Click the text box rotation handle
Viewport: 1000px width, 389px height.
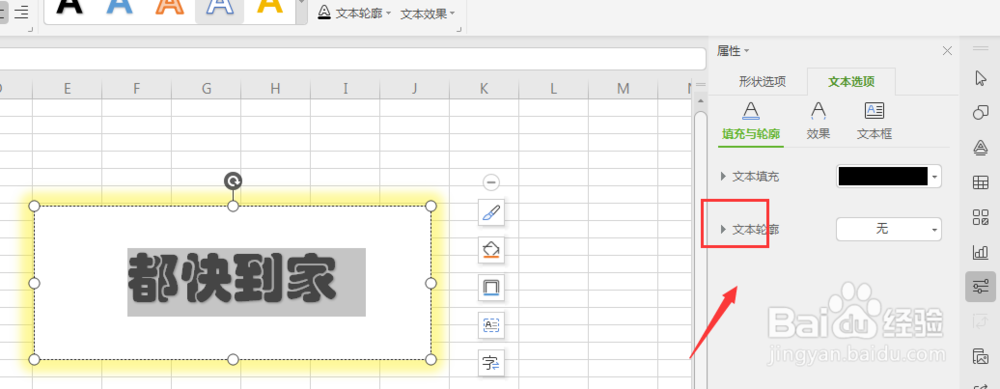[x=233, y=181]
